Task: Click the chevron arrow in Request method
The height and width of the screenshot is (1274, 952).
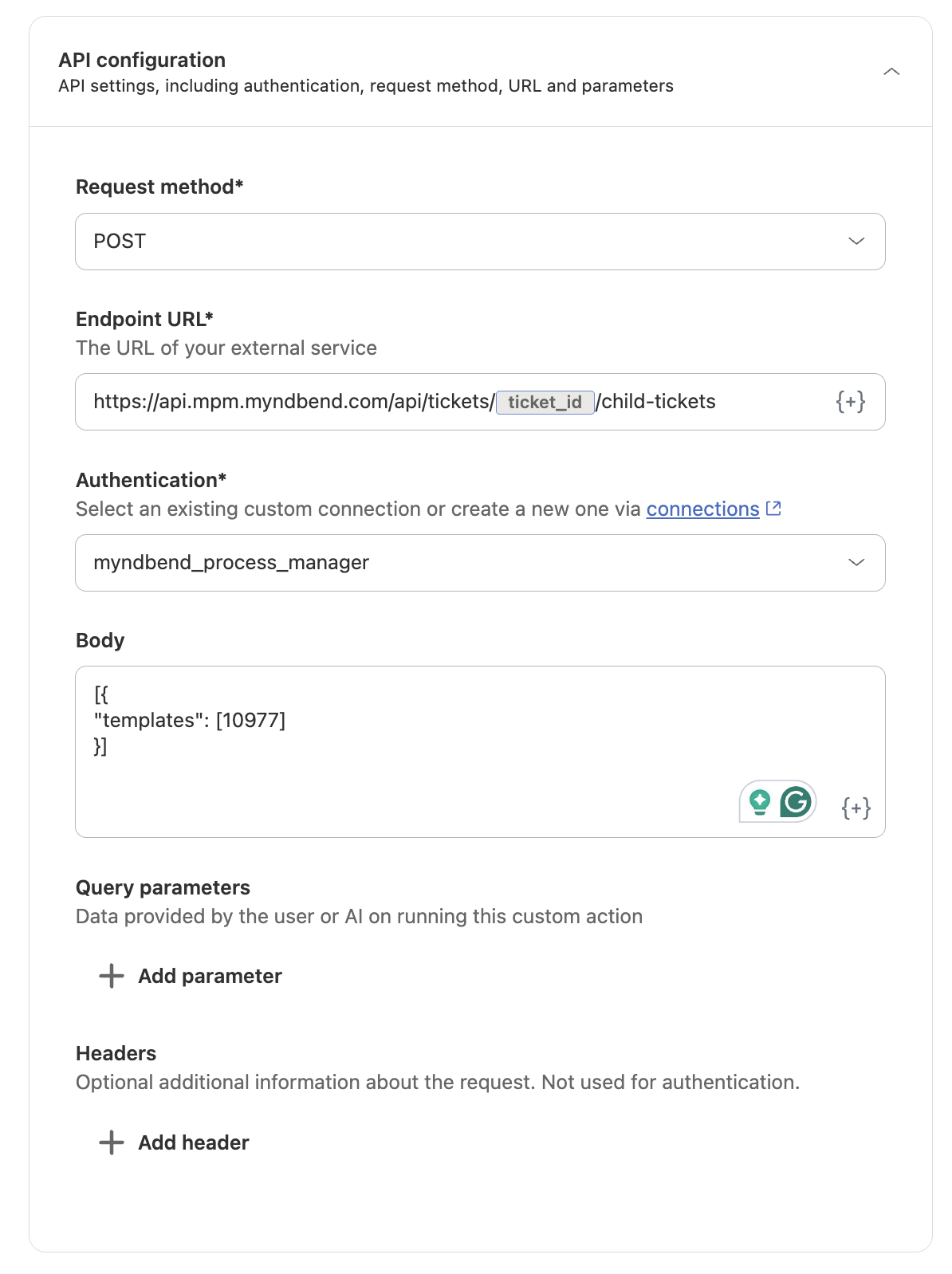Action: 856,242
